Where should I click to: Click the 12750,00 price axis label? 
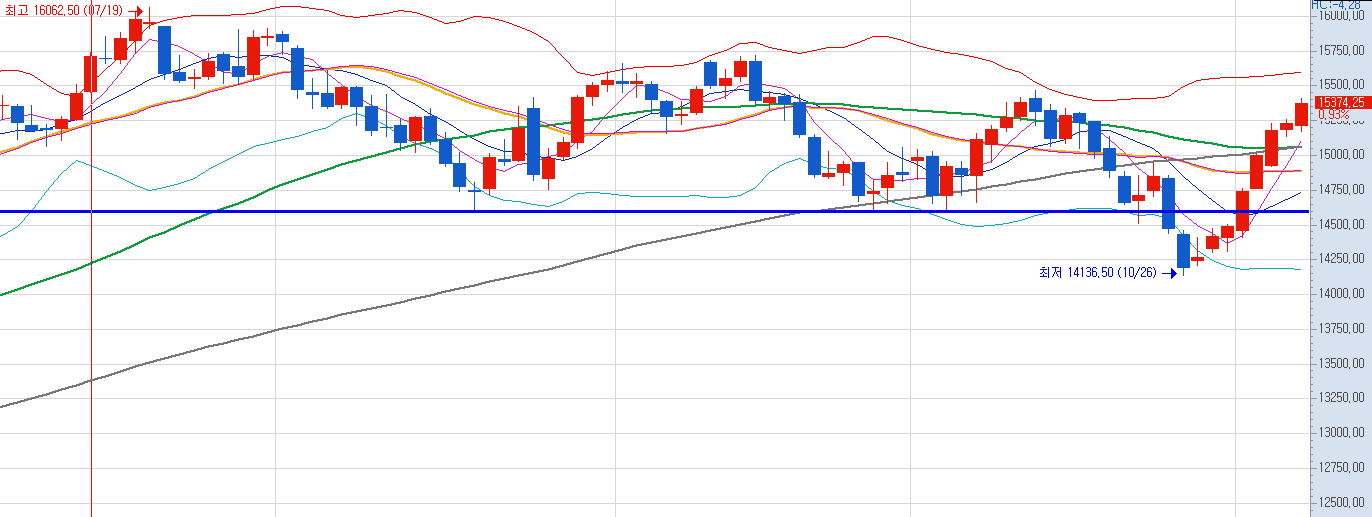(1341, 468)
